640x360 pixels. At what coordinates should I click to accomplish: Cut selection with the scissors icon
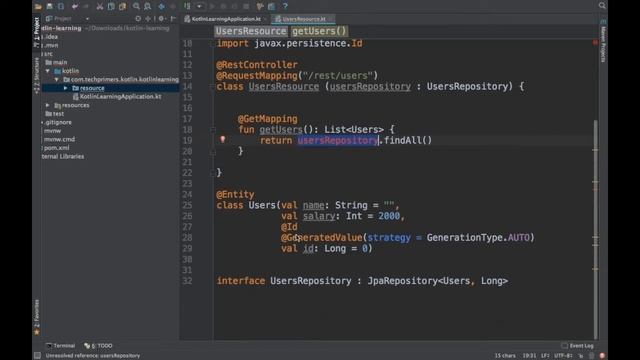point(100,6)
